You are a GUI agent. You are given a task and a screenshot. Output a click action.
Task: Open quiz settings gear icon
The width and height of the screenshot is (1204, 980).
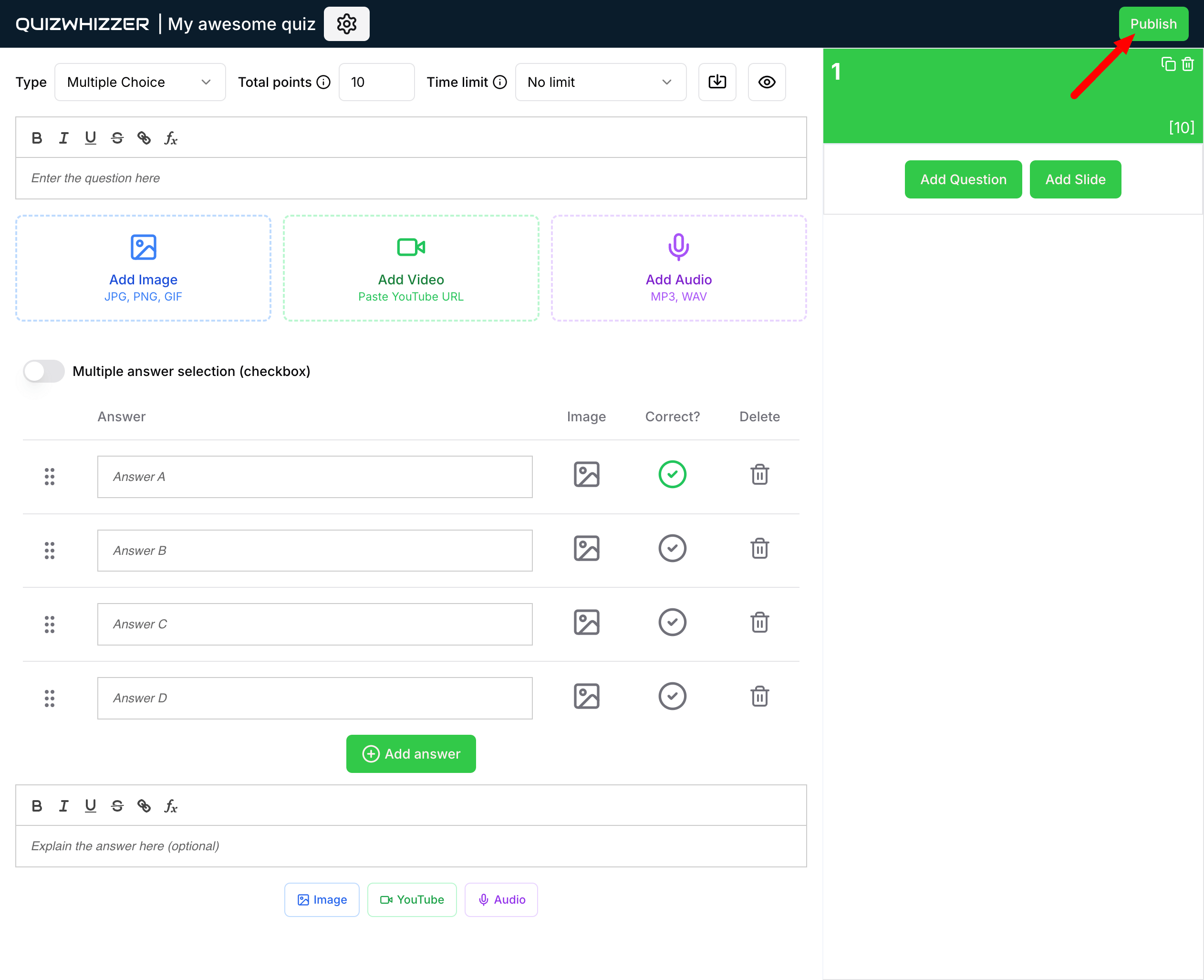(x=346, y=24)
